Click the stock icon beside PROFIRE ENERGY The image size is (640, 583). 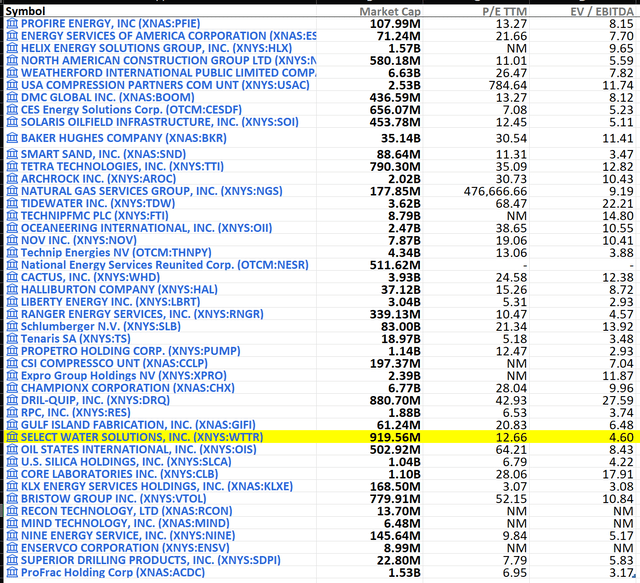tap(12, 24)
